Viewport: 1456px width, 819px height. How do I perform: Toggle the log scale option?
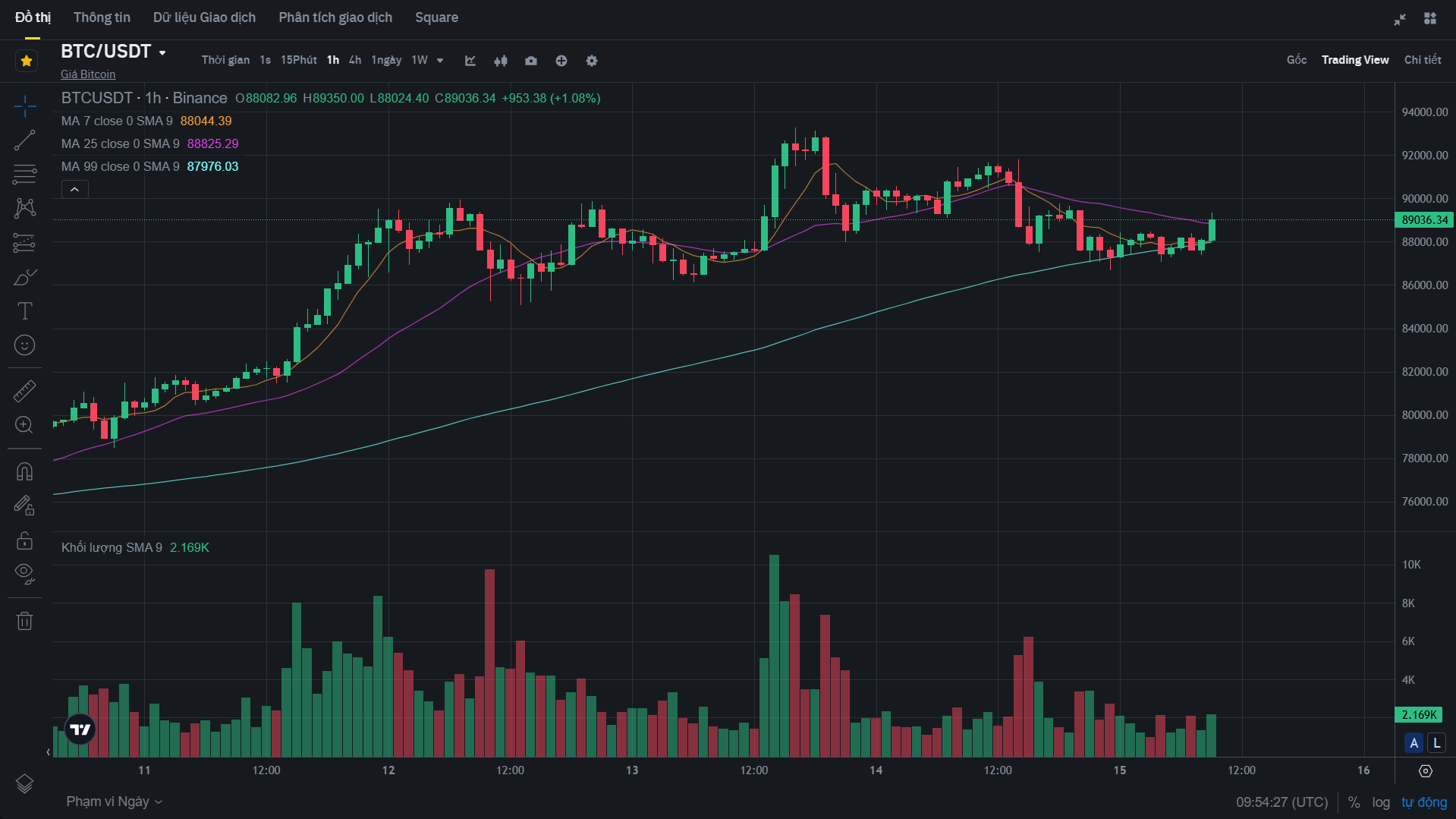(1381, 802)
